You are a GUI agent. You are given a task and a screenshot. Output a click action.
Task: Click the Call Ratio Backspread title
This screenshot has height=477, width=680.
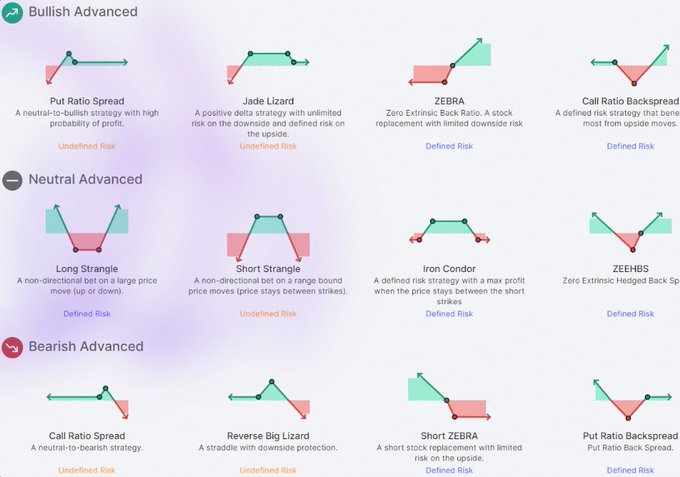click(630, 101)
